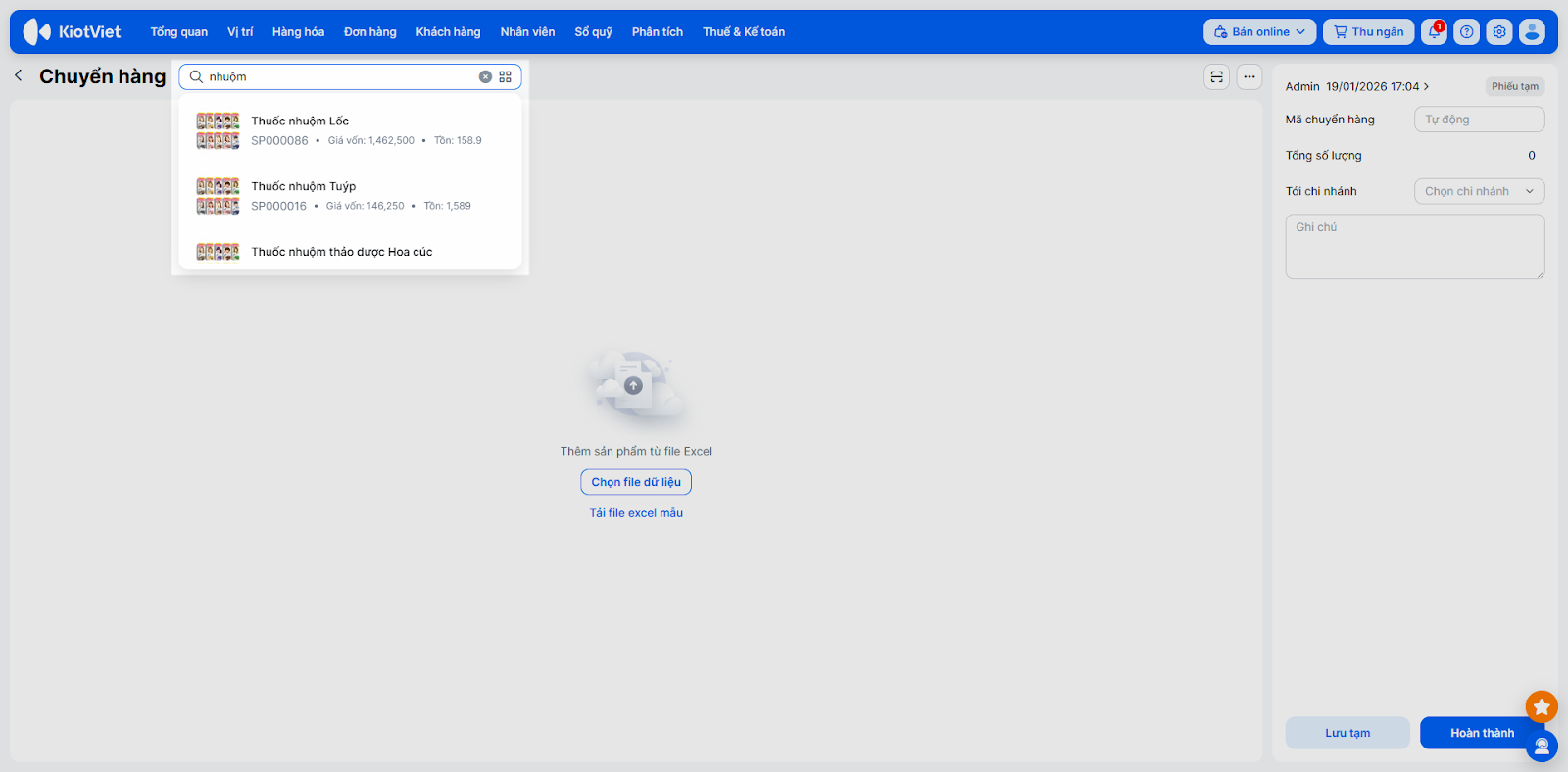Click the Tồn: 1,589 stock text
The height and width of the screenshot is (772, 1568).
(x=448, y=206)
